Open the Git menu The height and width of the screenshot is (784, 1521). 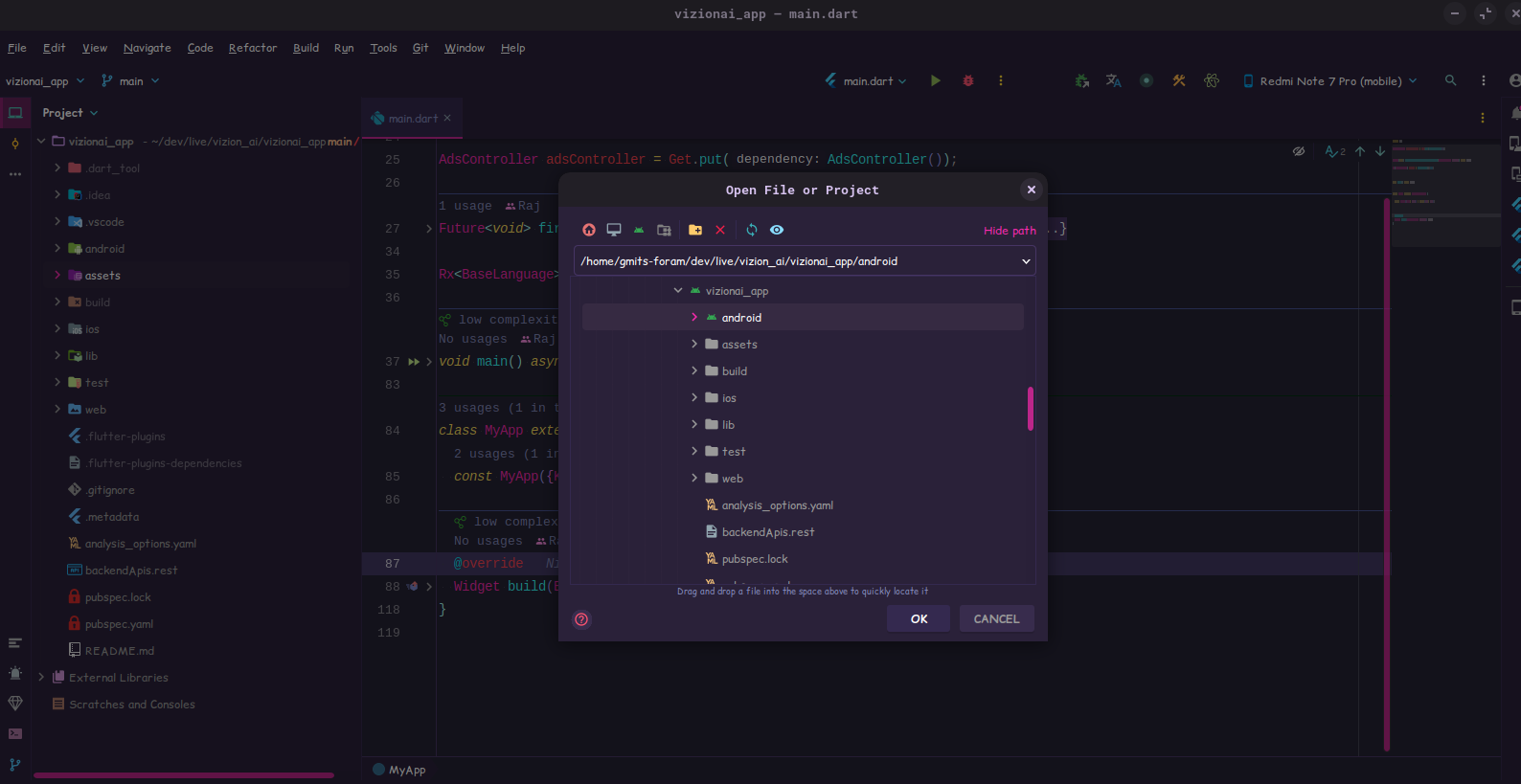pyautogui.click(x=420, y=48)
